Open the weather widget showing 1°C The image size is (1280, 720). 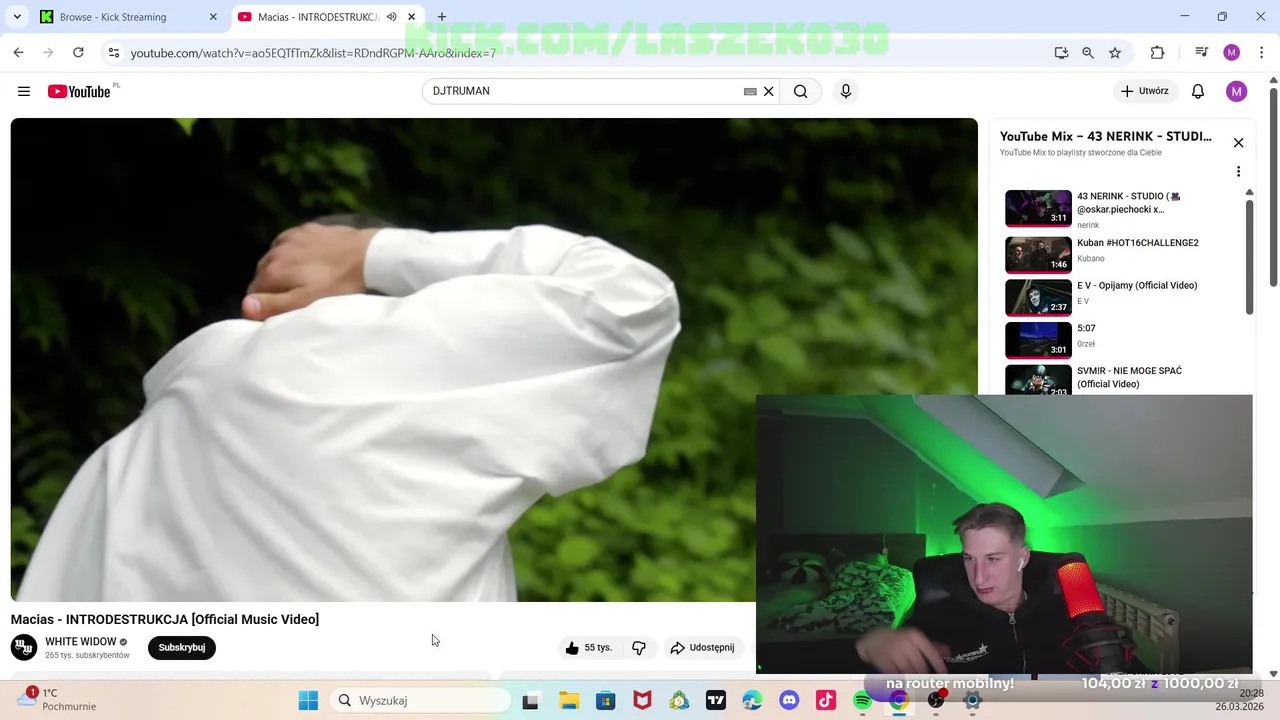[x=56, y=699]
